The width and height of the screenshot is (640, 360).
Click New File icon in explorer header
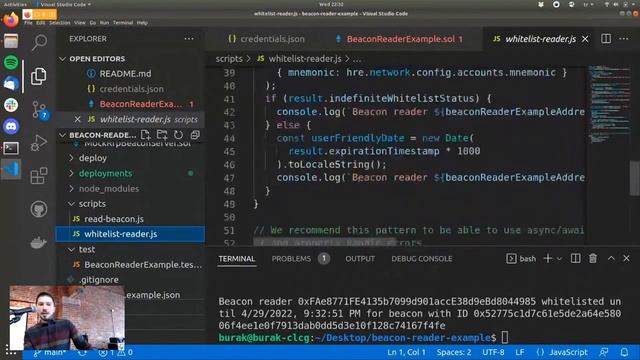145,135
